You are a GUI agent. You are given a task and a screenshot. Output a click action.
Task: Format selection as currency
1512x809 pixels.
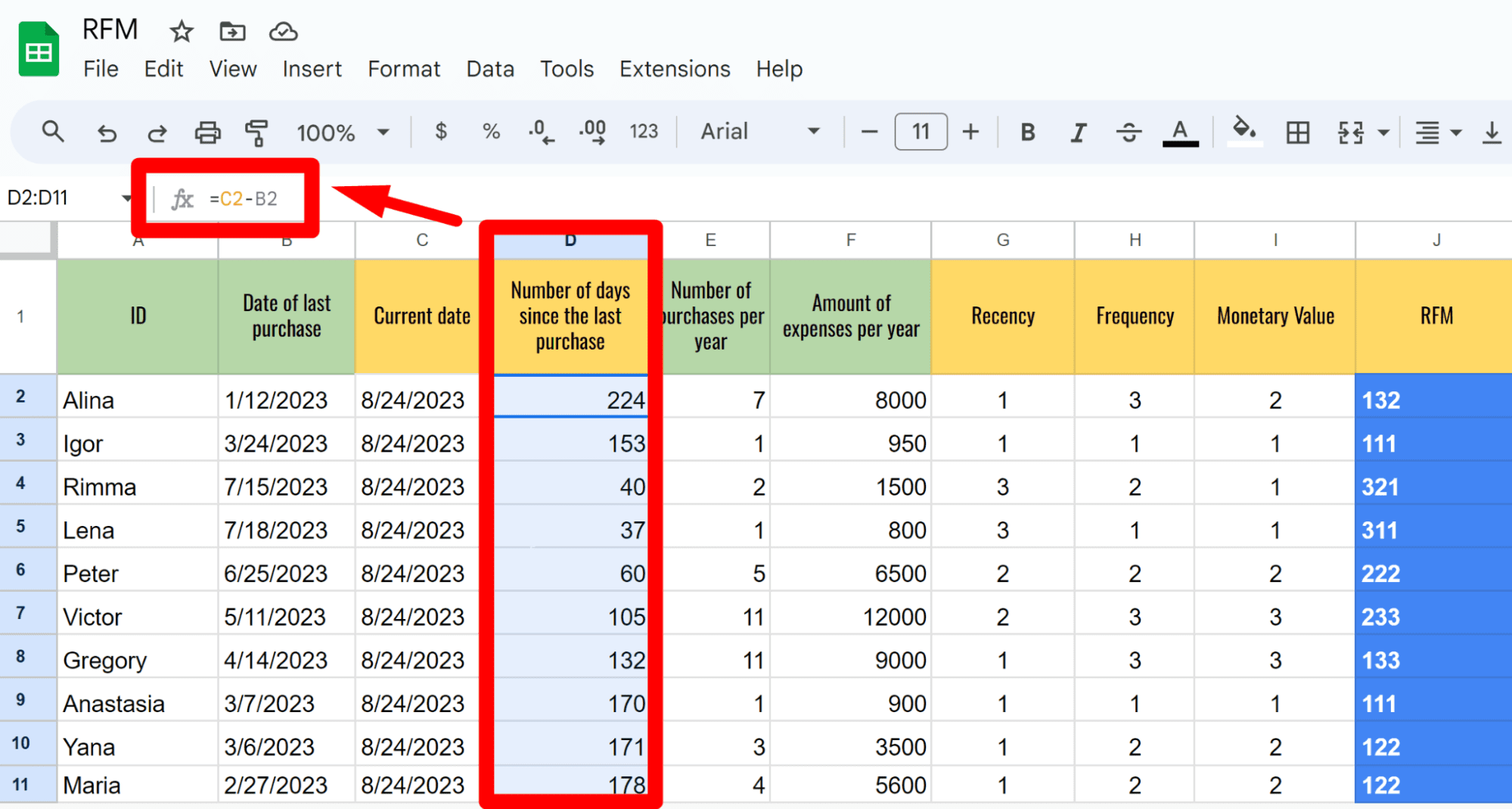click(x=440, y=131)
